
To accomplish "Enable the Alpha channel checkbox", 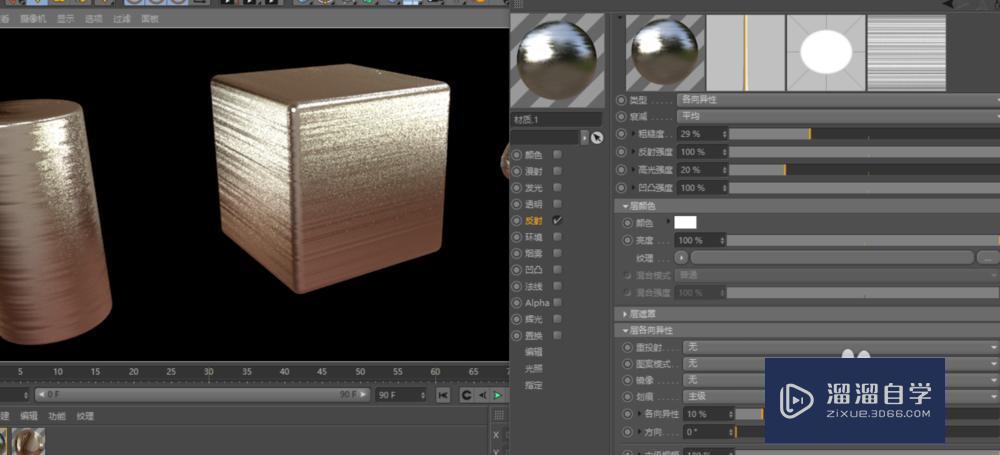I will (x=557, y=302).
